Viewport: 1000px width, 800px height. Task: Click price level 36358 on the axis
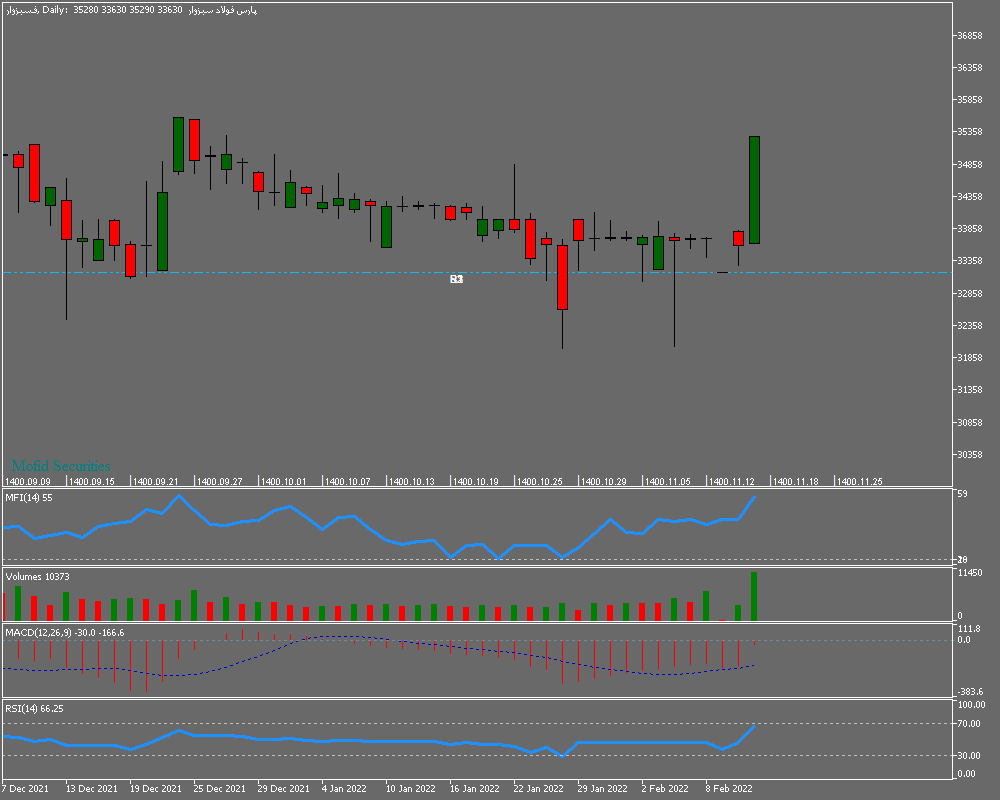(969, 68)
